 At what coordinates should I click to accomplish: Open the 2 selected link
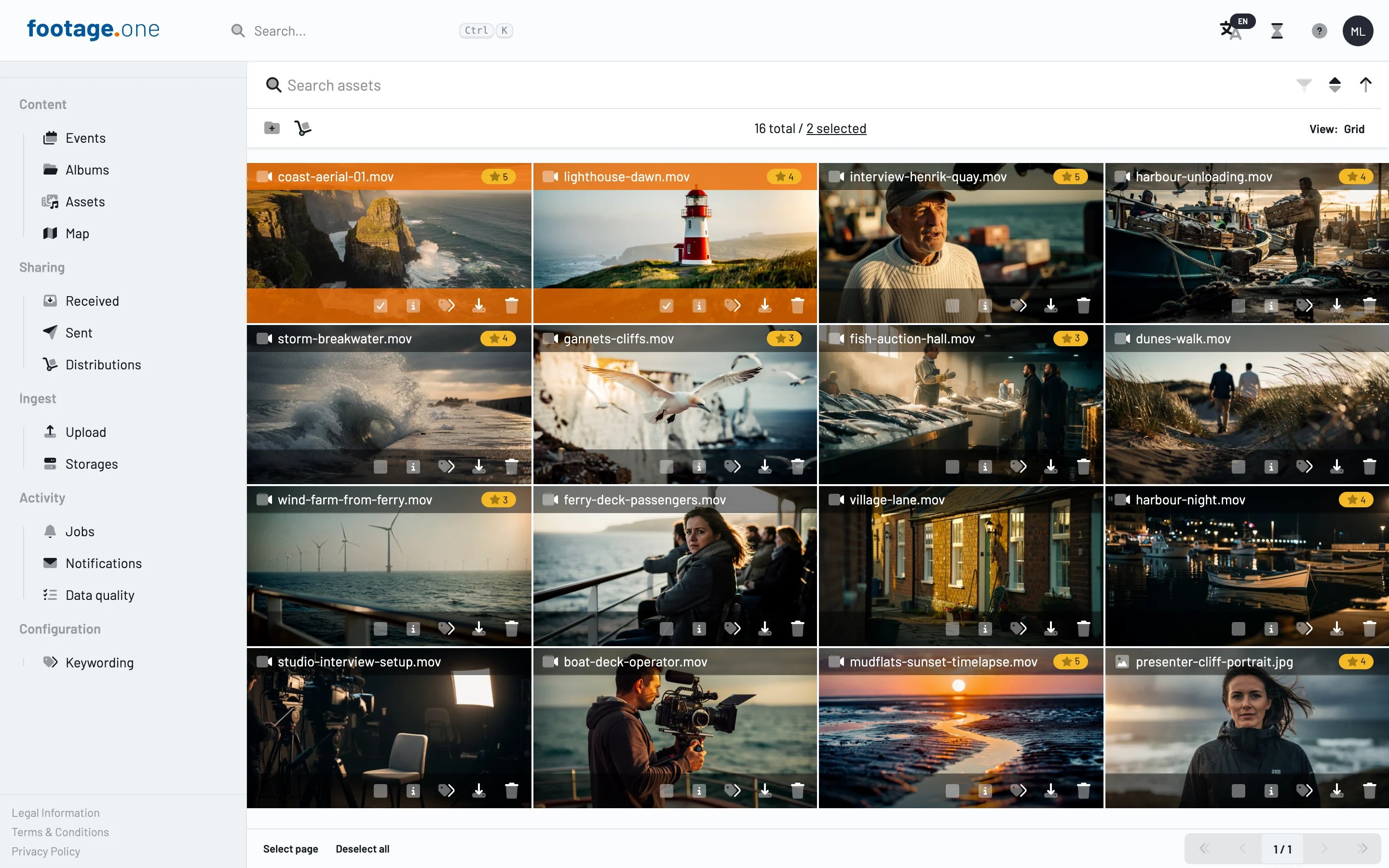coord(836,128)
